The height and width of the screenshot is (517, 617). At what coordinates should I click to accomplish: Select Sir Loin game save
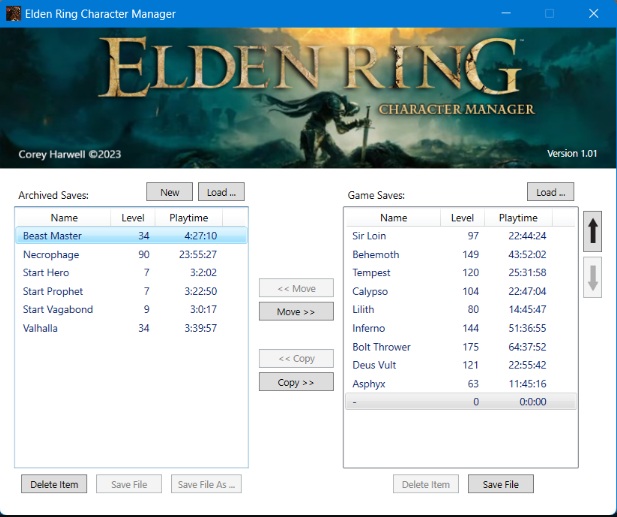[461, 236]
